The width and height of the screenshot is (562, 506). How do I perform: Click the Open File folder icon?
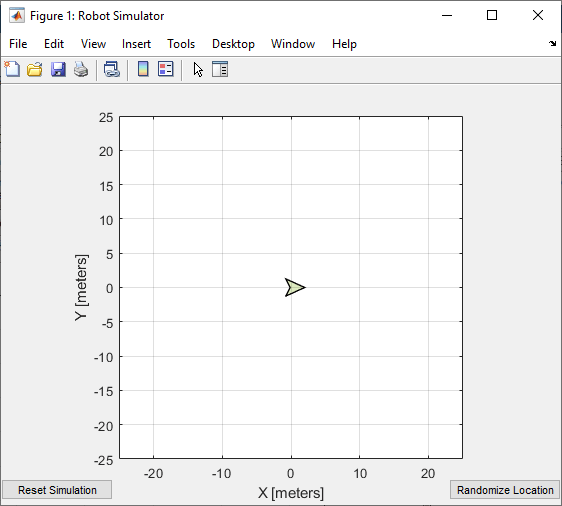(x=35, y=69)
